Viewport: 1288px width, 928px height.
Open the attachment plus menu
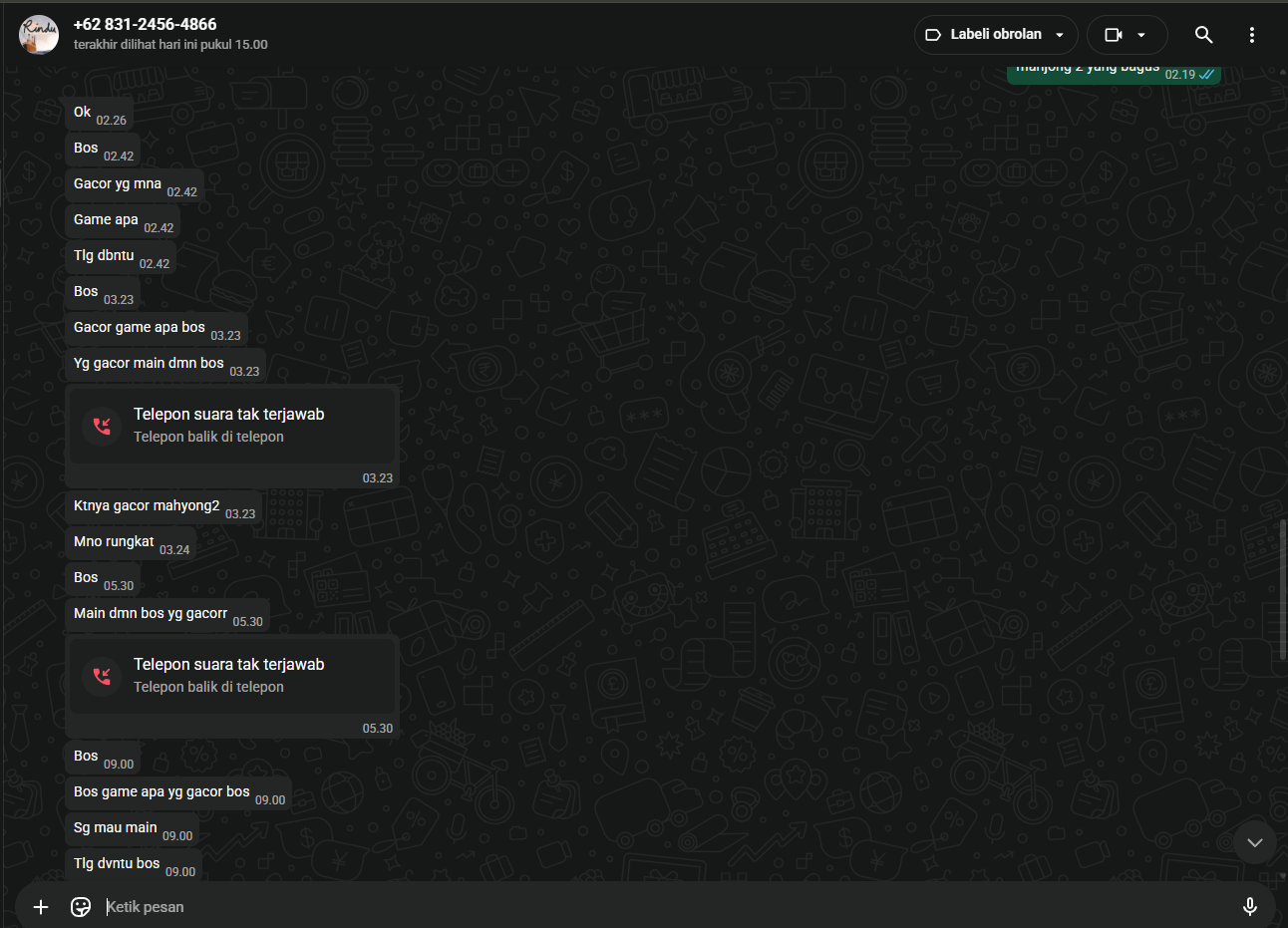[x=41, y=906]
